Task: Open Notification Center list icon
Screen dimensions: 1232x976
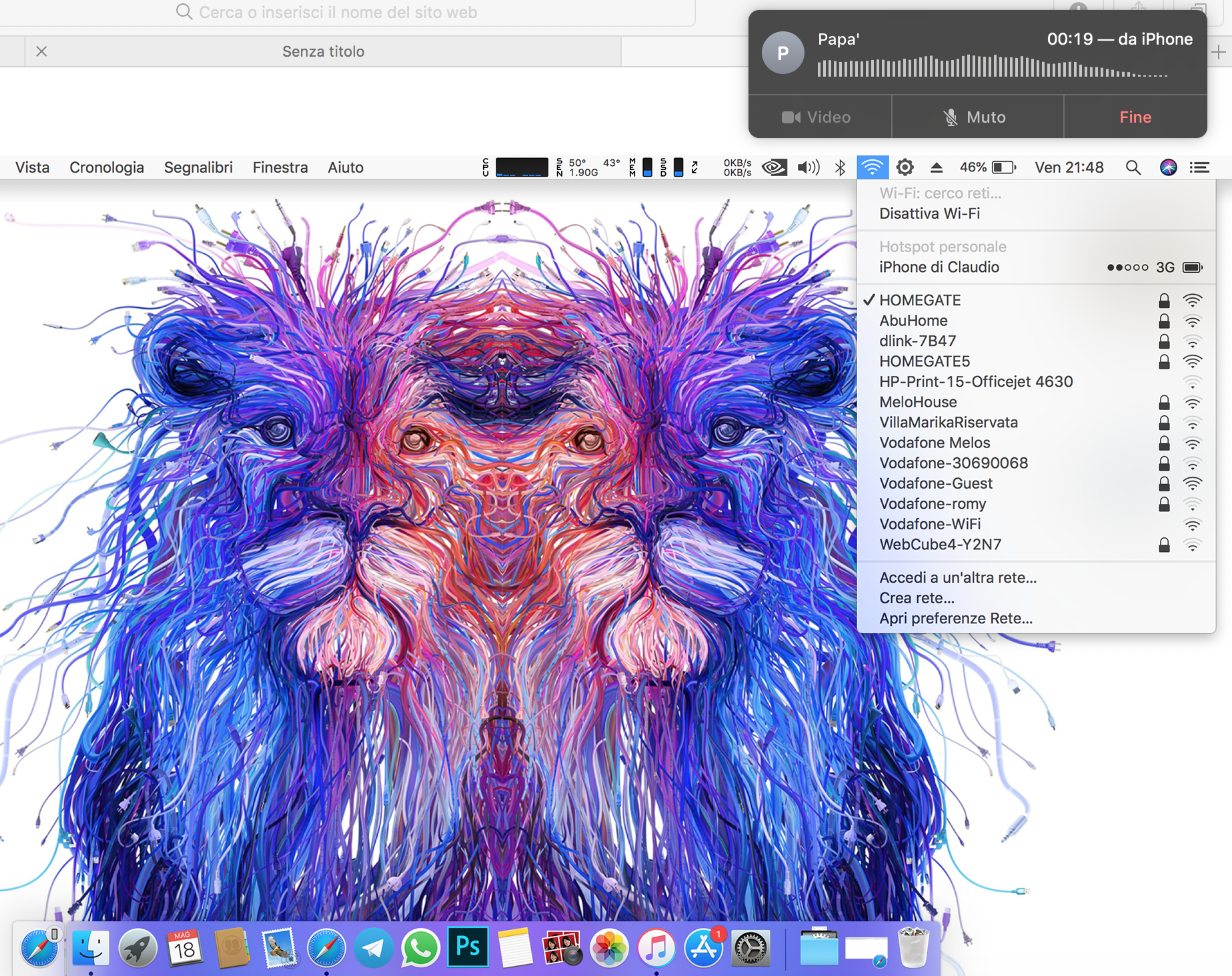Action: click(x=1200, y=167)
